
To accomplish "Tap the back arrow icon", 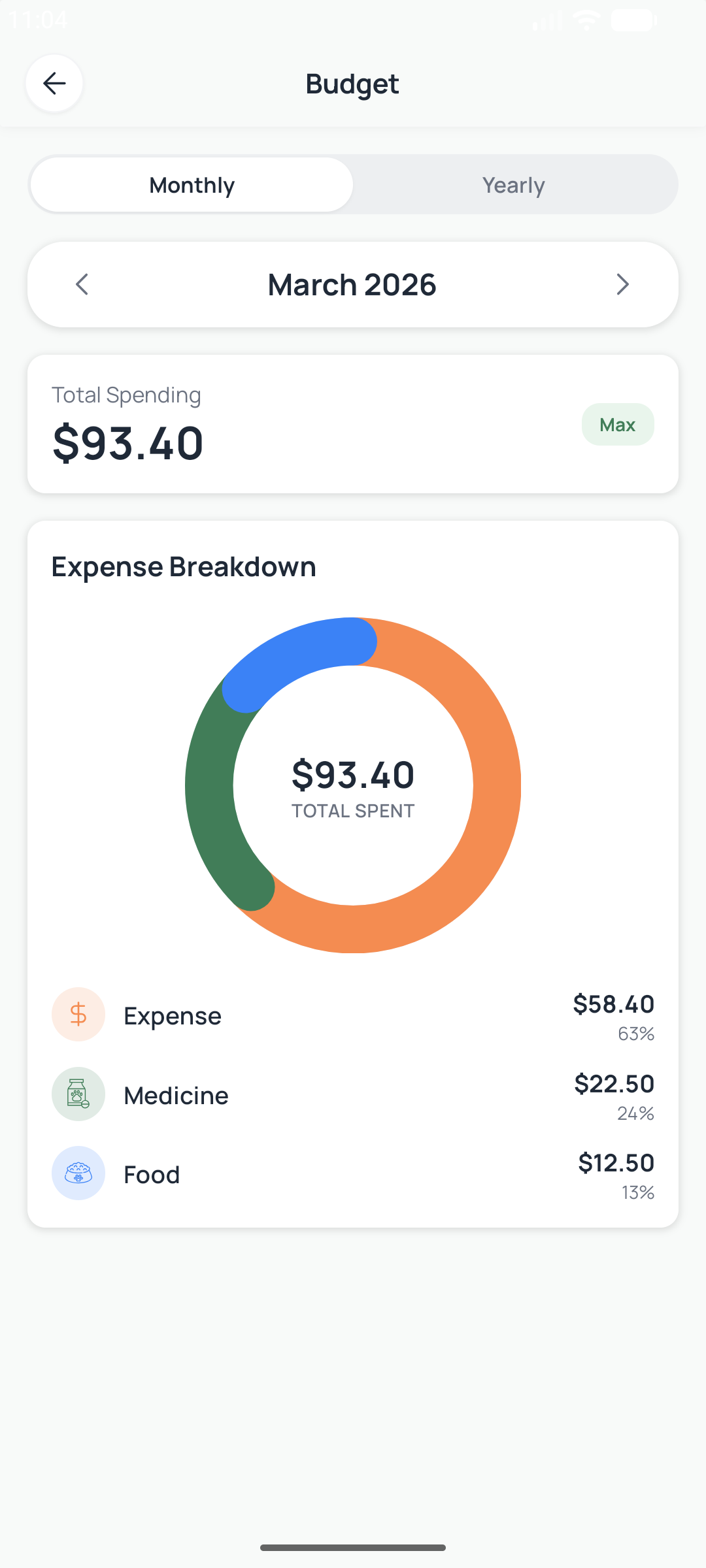I will click(x=54, y=83).
